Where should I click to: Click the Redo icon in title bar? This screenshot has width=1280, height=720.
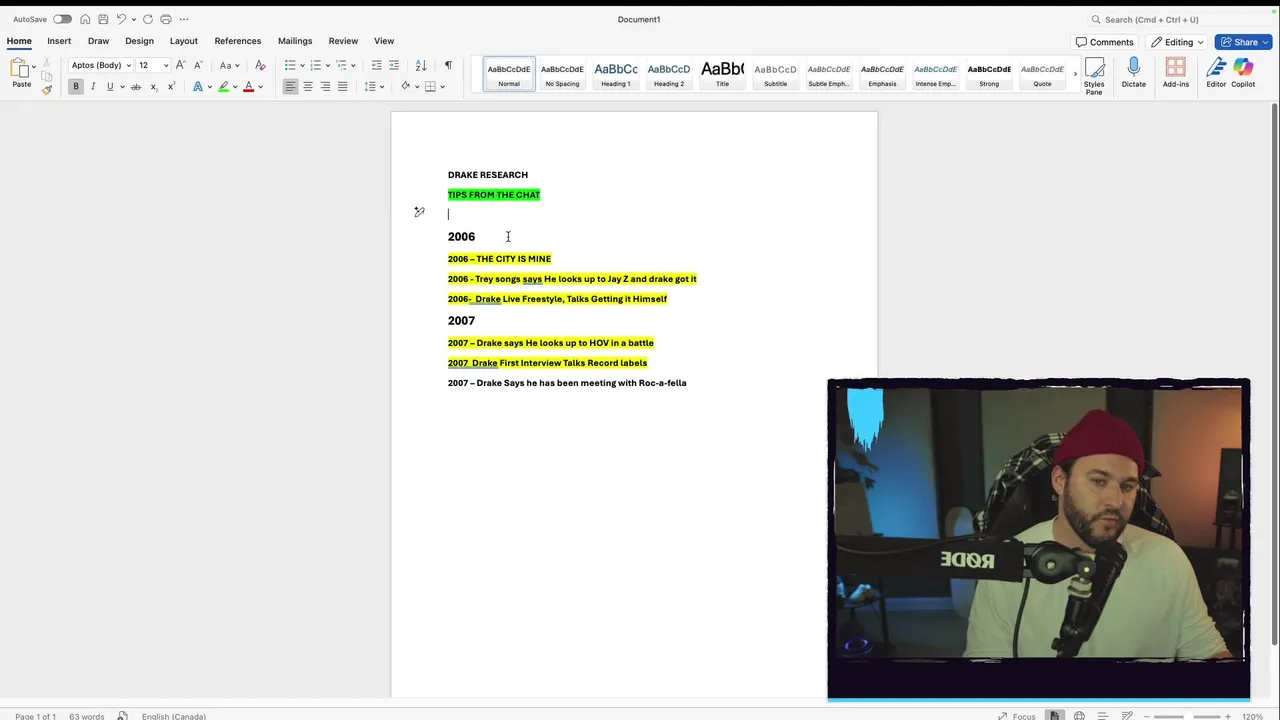148,19
